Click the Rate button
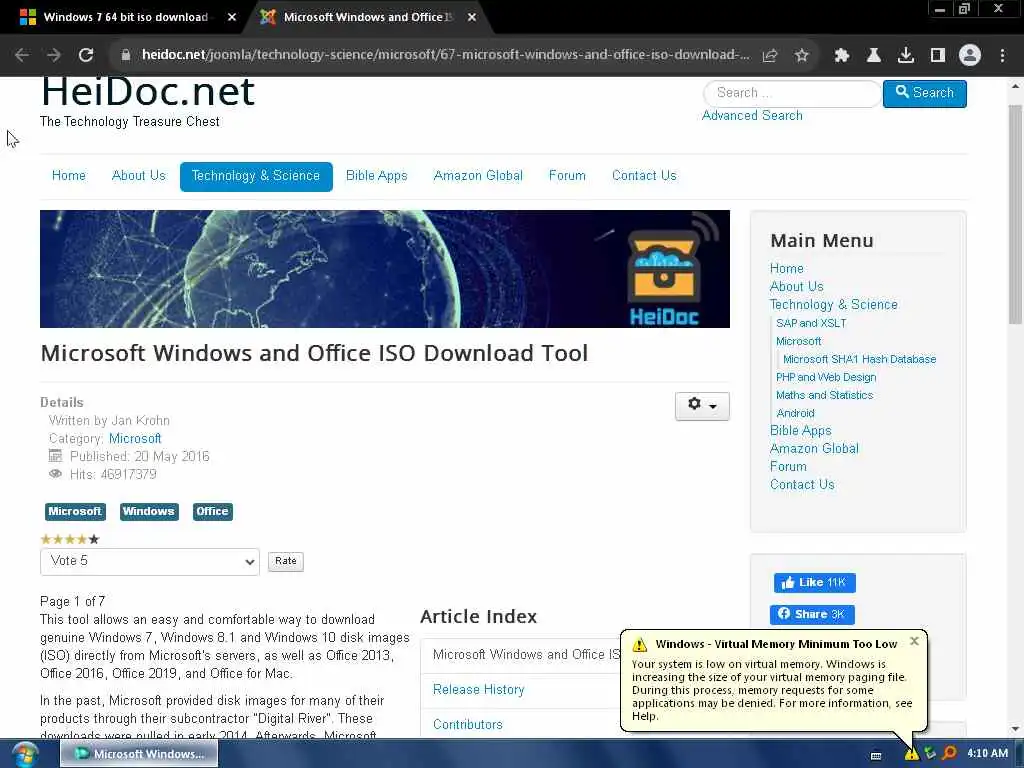Viewport: 1024px width, 768px height. click(285, 561)
